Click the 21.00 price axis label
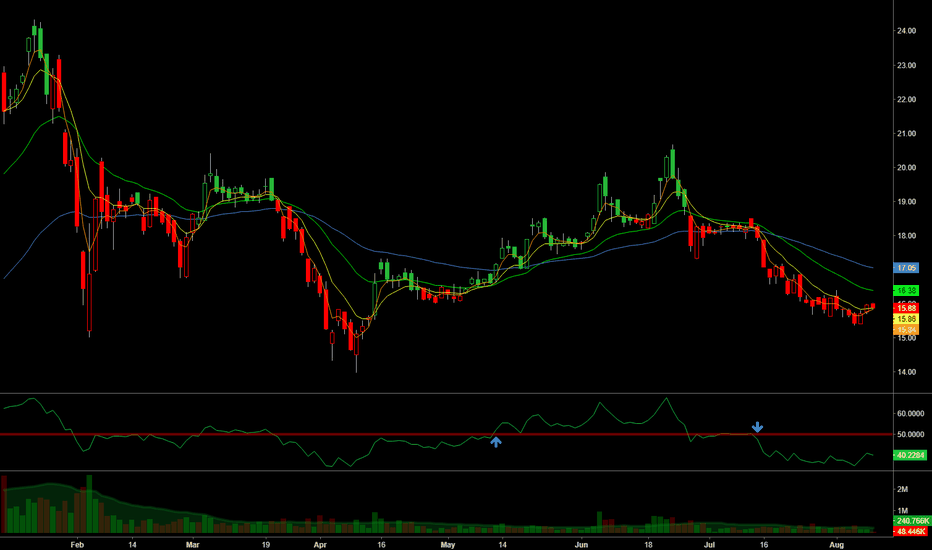932x550 pixels. 906,134
